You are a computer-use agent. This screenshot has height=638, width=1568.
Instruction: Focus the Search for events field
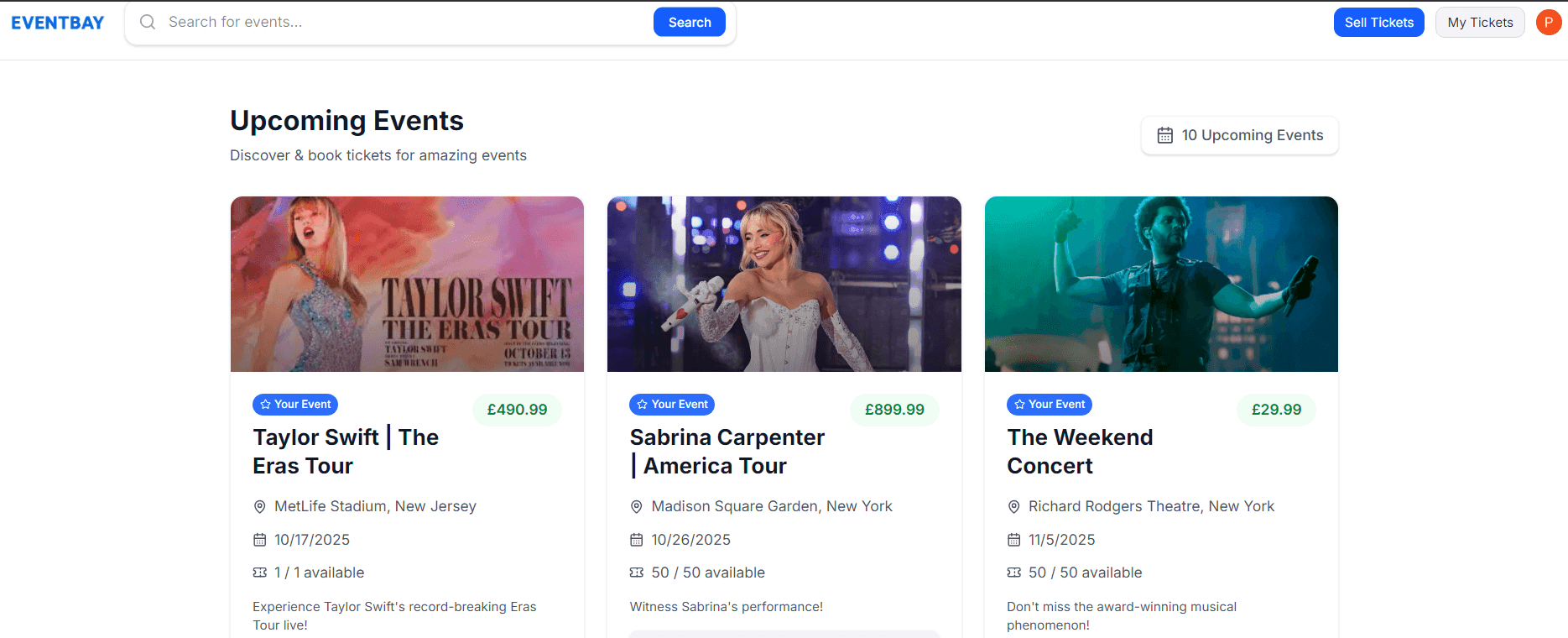(403, 23)
